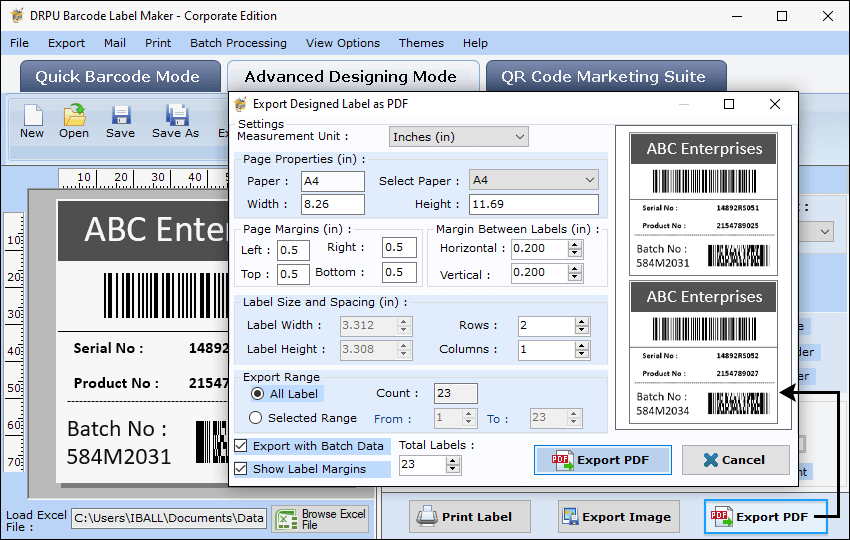Click the page Height input field
This screenshot has width=850, height=540.
(x=534, y=204)
